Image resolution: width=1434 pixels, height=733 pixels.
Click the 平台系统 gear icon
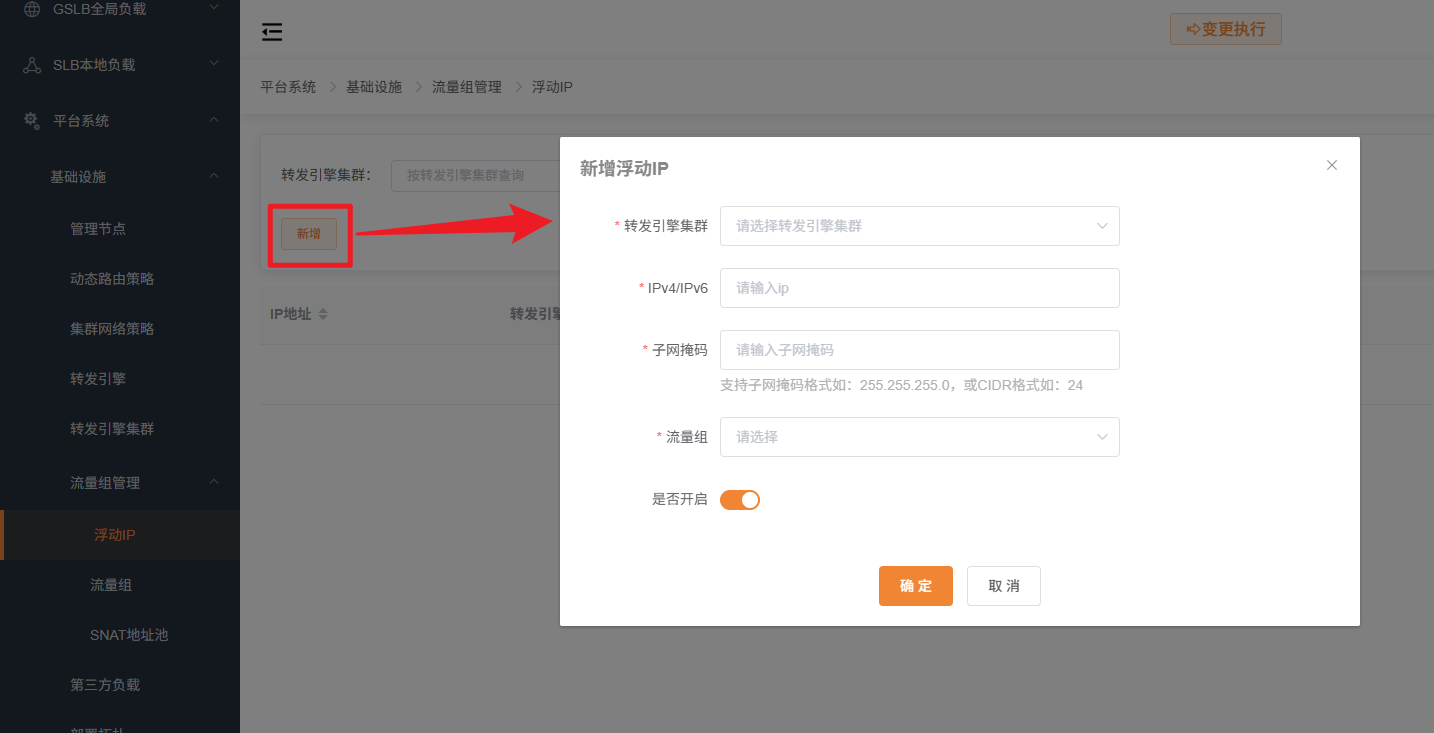tap(32, 121)
